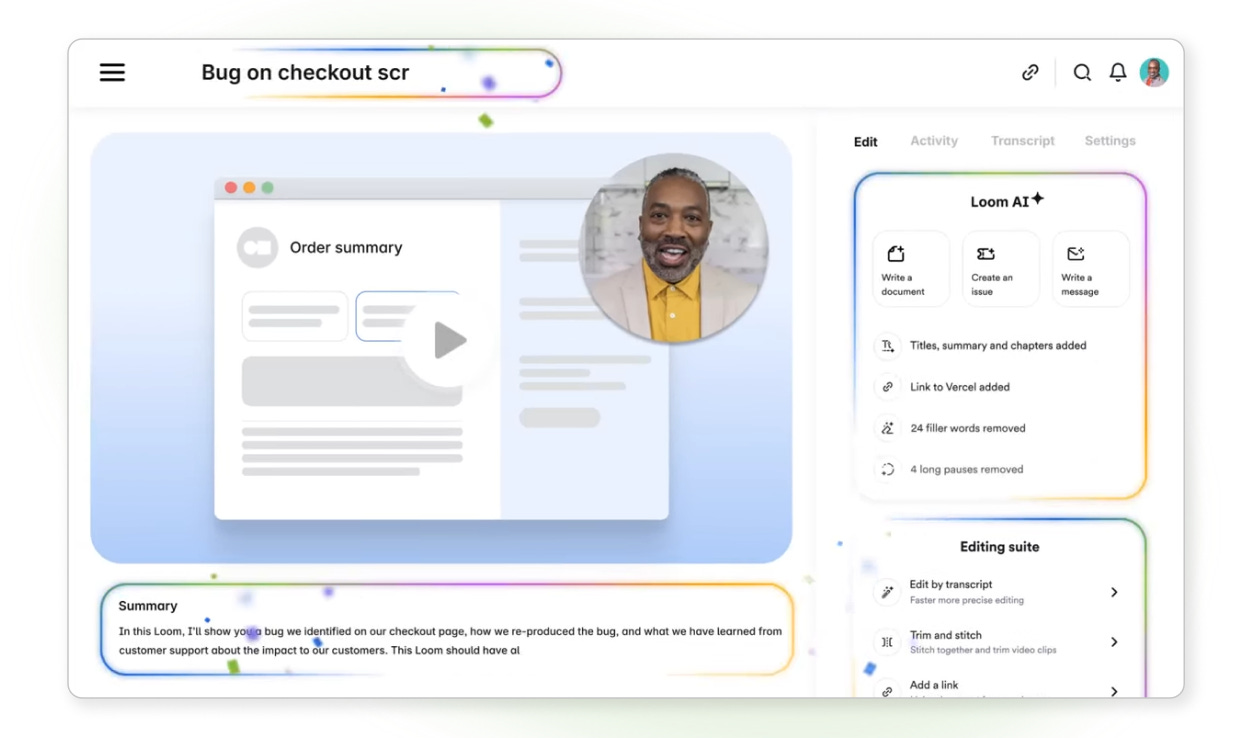The height and width of the screenshot is (738, 1260).
Task: Click the presenter camera bubble
Action: point(674,248)
